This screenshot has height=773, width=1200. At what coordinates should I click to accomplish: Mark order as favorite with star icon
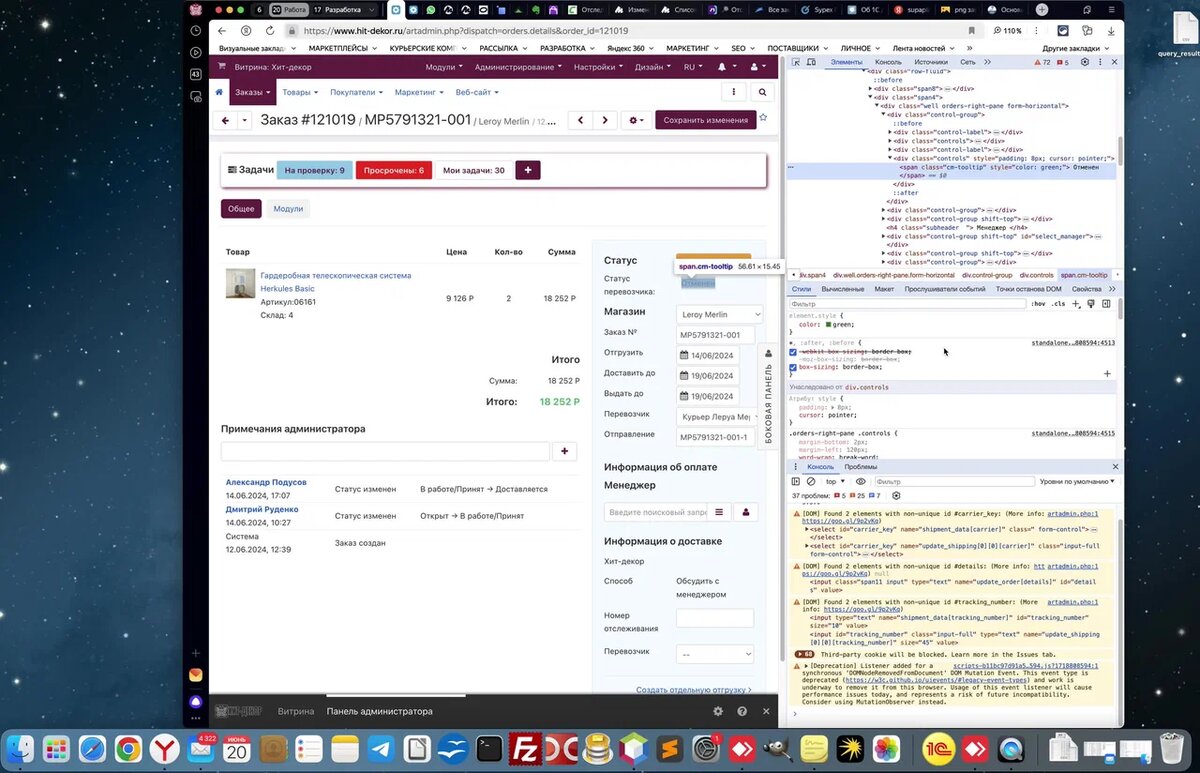tap(763, 118)
